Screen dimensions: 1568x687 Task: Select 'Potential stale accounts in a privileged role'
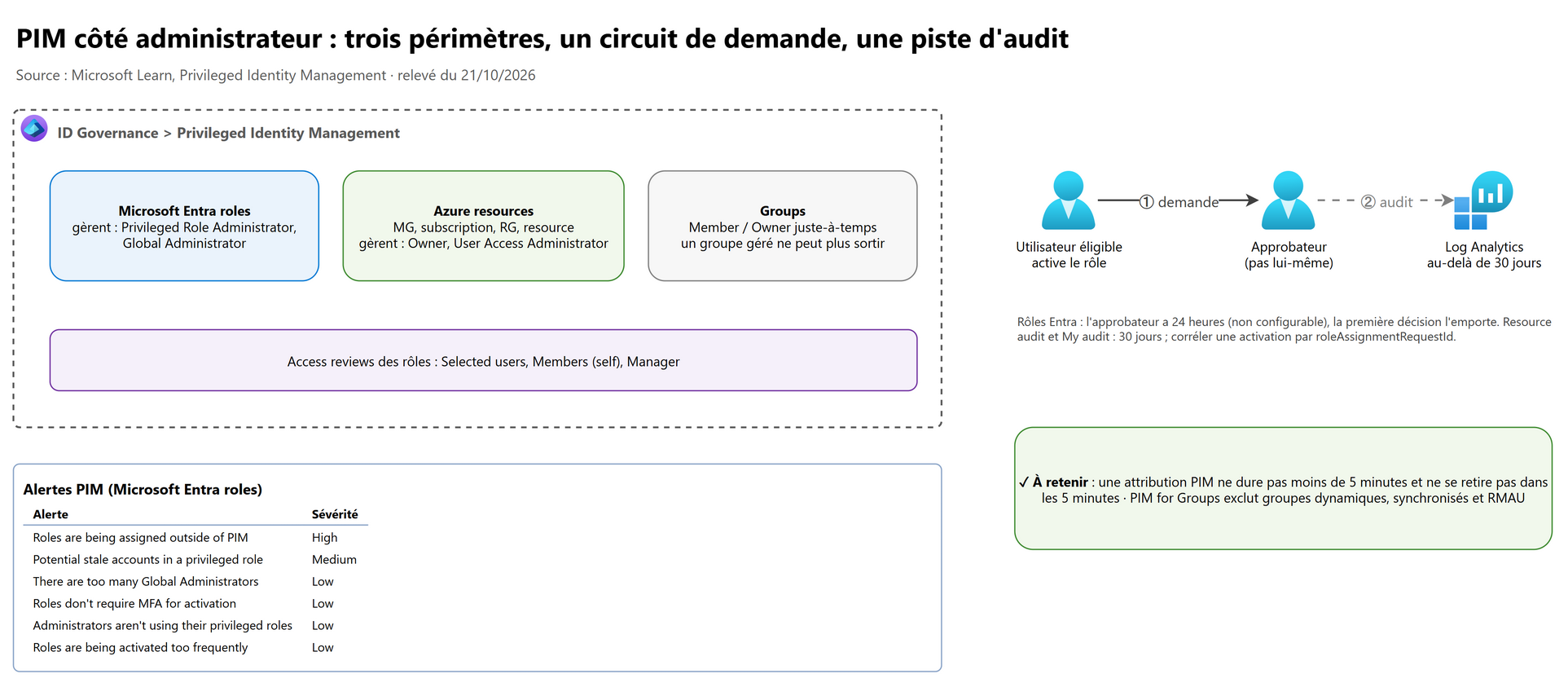point(147,559)
